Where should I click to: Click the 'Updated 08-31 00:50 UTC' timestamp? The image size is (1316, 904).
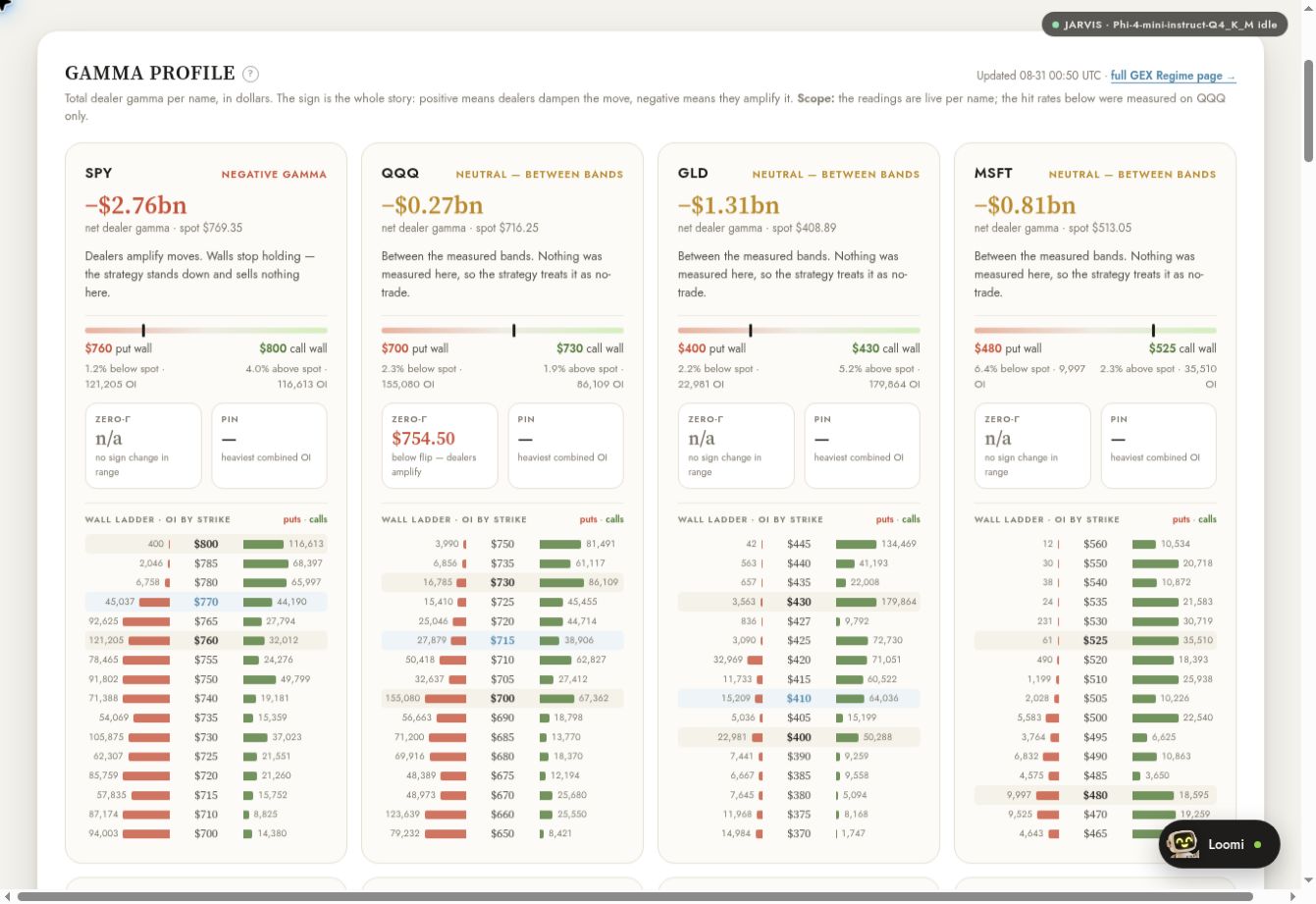pyautogui.click(x=1039, y=76)
